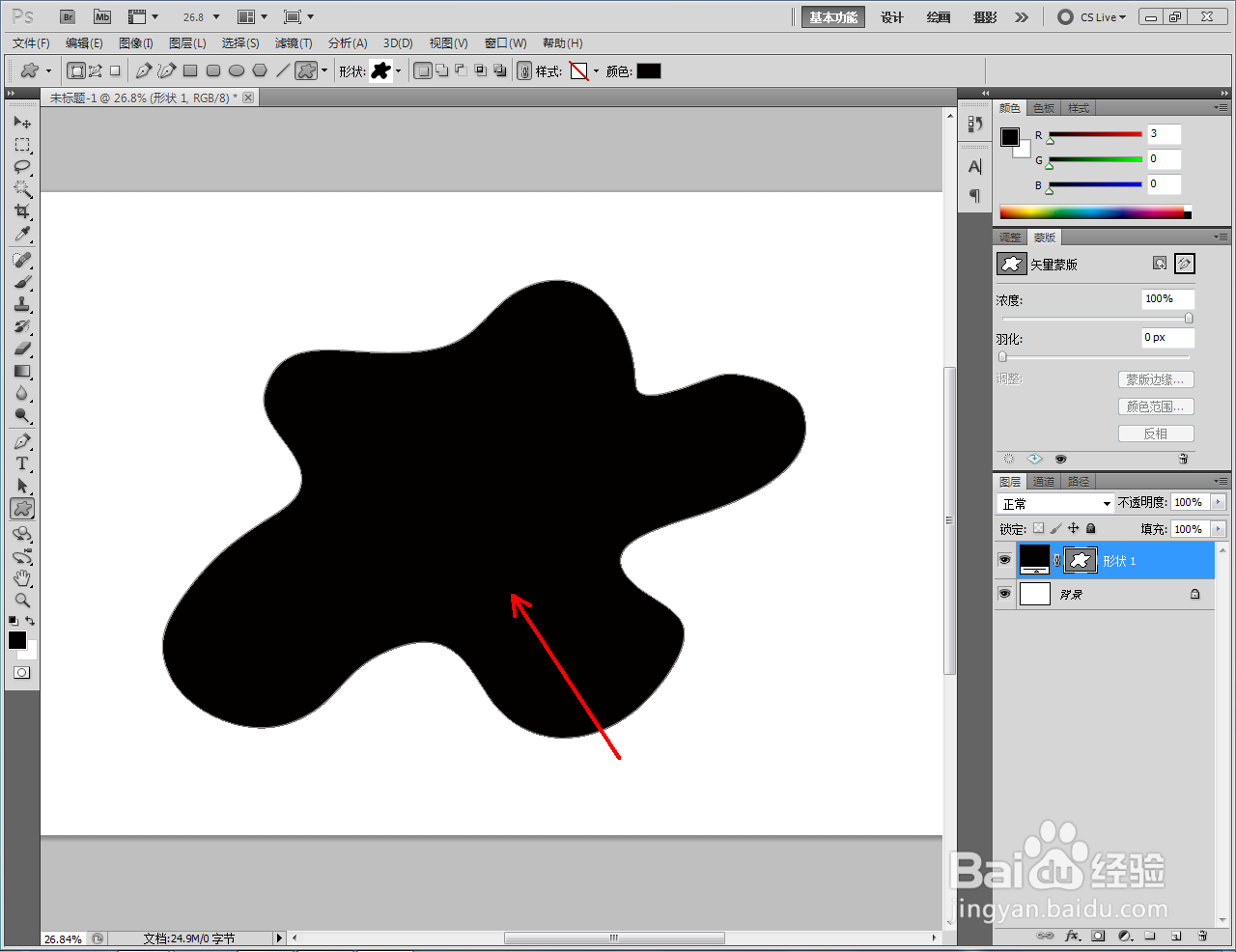Click the 反相 button
Screen dimensions: 1236x952
(x=1156, y=434)
